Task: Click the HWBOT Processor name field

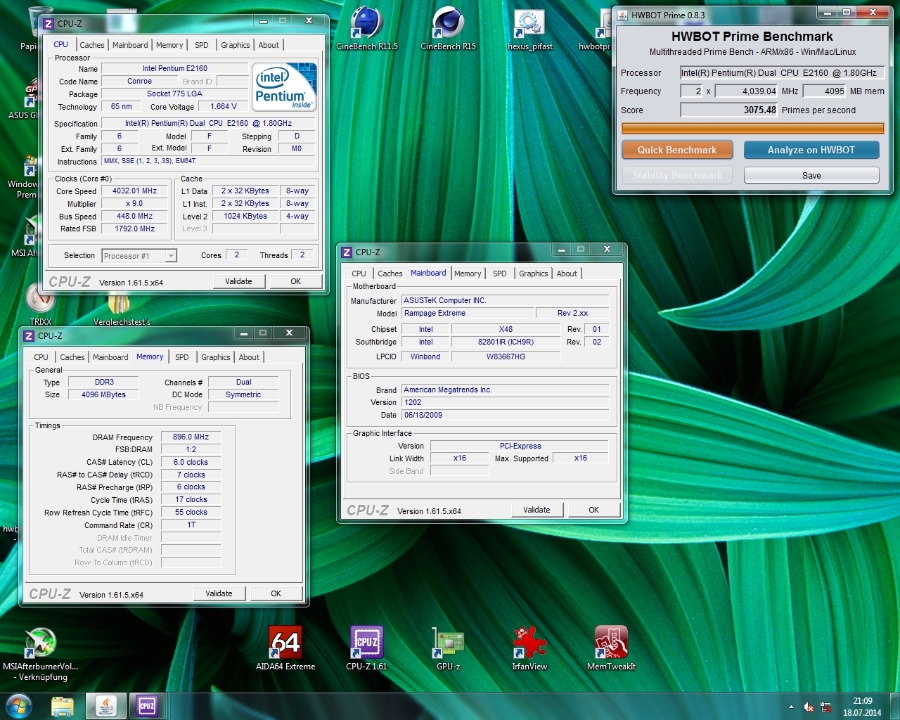Action: click(x=781, y=73)
